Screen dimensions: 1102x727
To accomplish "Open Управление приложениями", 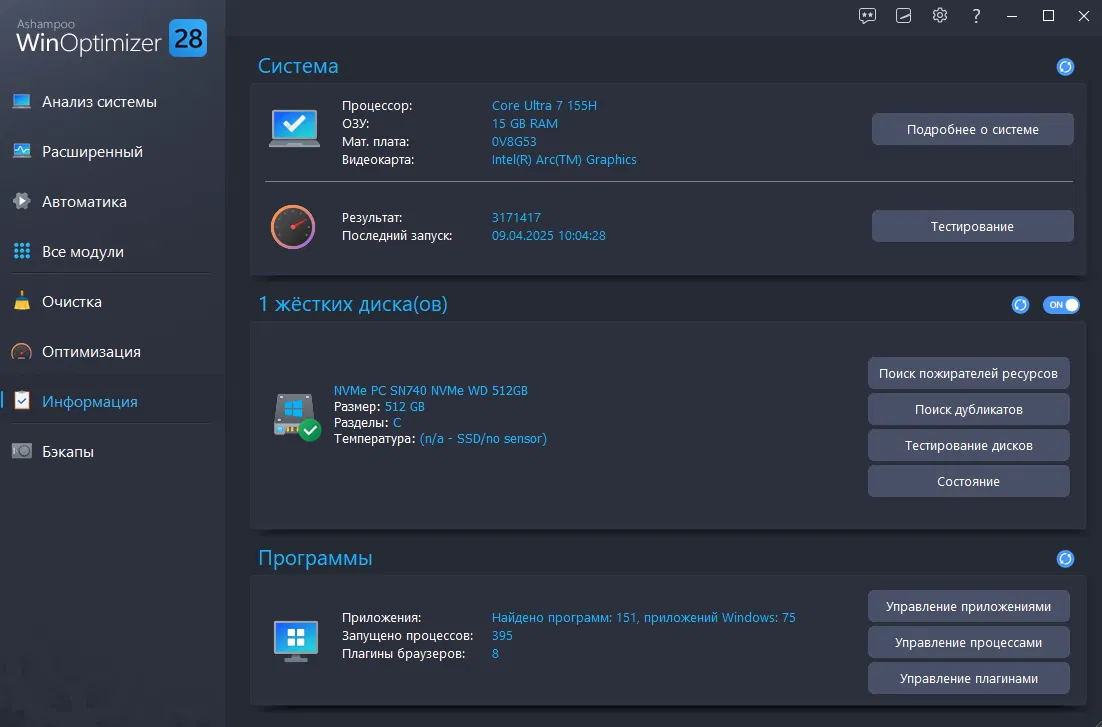I will click(968, 607).
